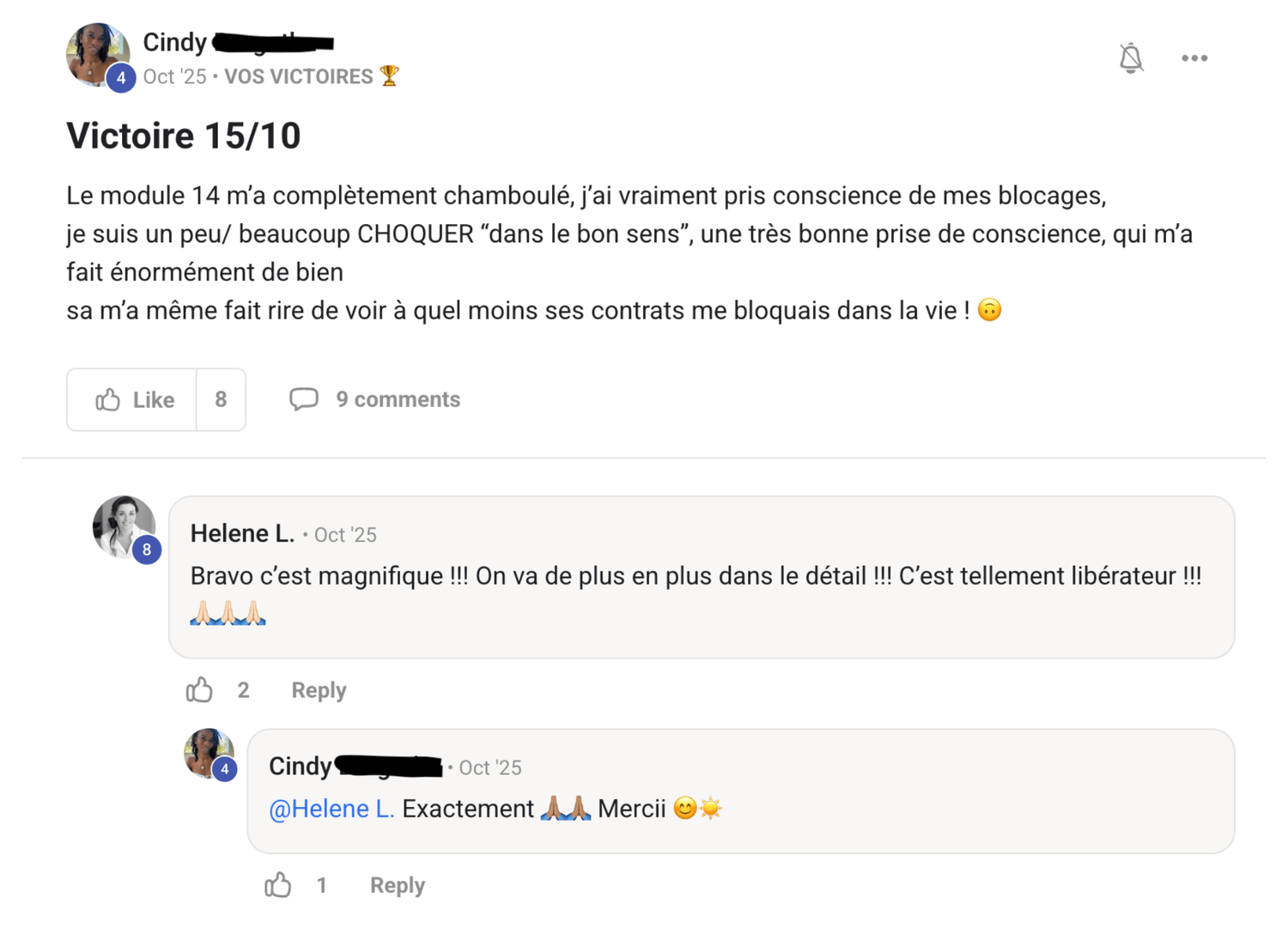Viewport: 1288px width, 928px height.
Task: Reply to Cindy's "Exactement" comment
Action: click(x=397, y=885)
